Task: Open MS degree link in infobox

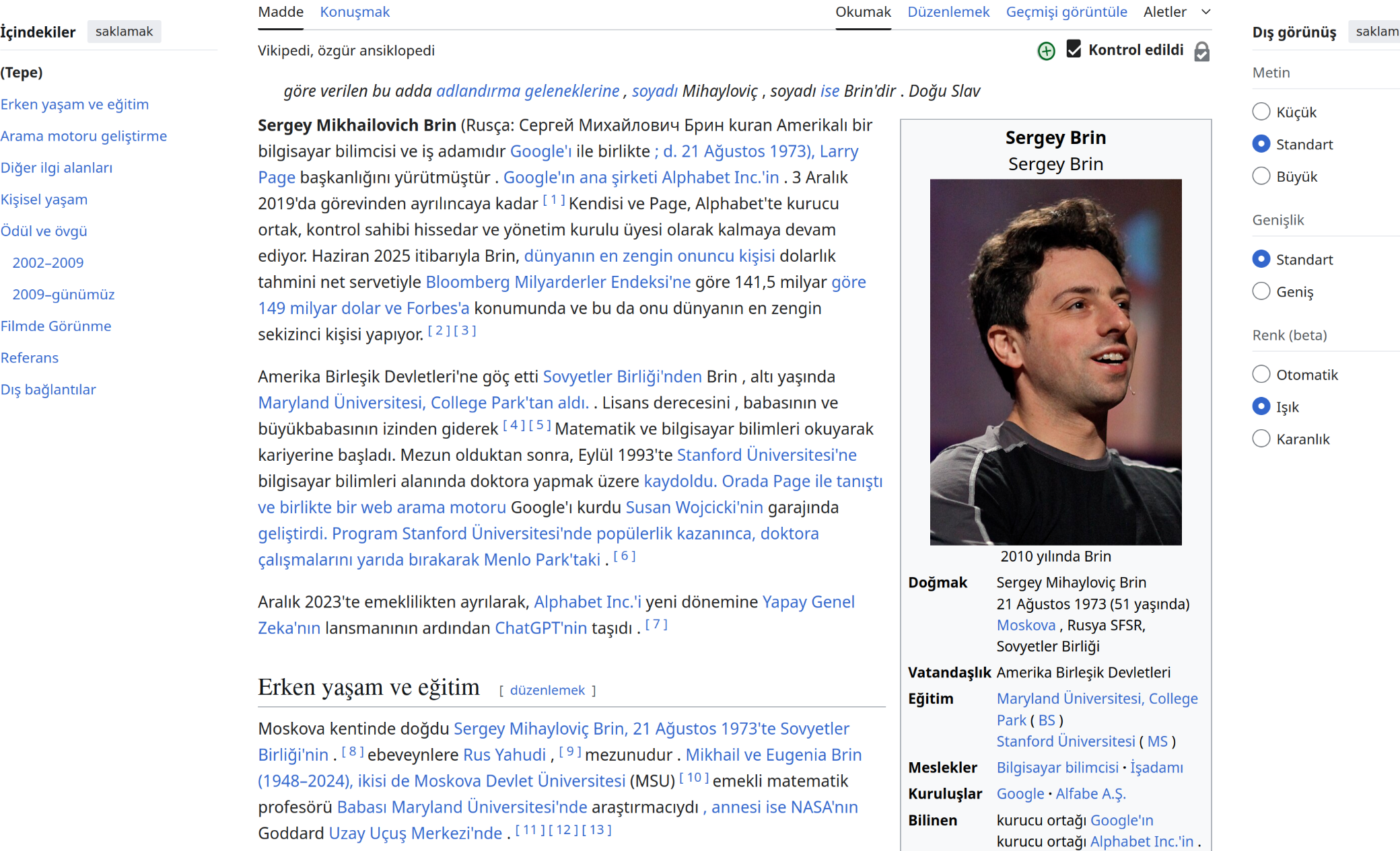Action: 1157,741
